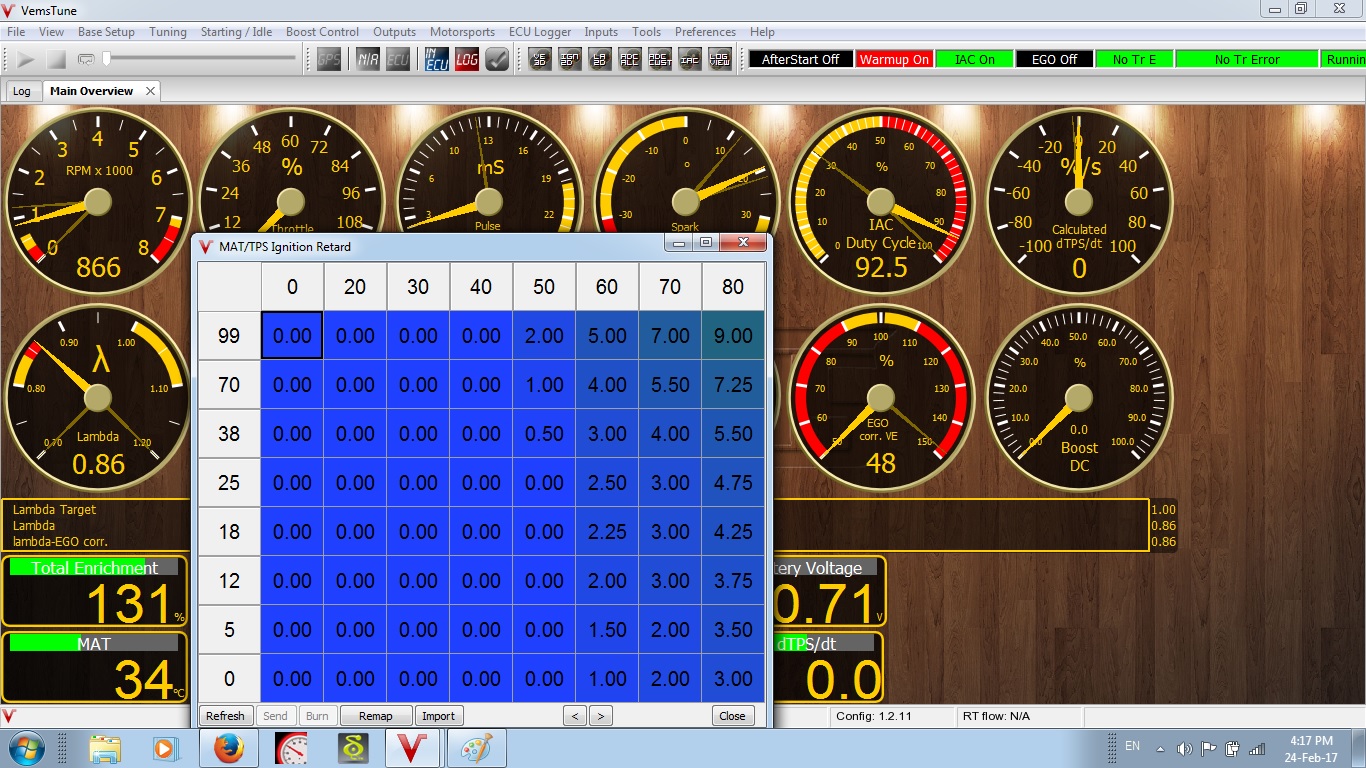This screenshot has width=1366, height=768.
Task: Click the IN ECU toolbar icon
Action: click(437, 60)
